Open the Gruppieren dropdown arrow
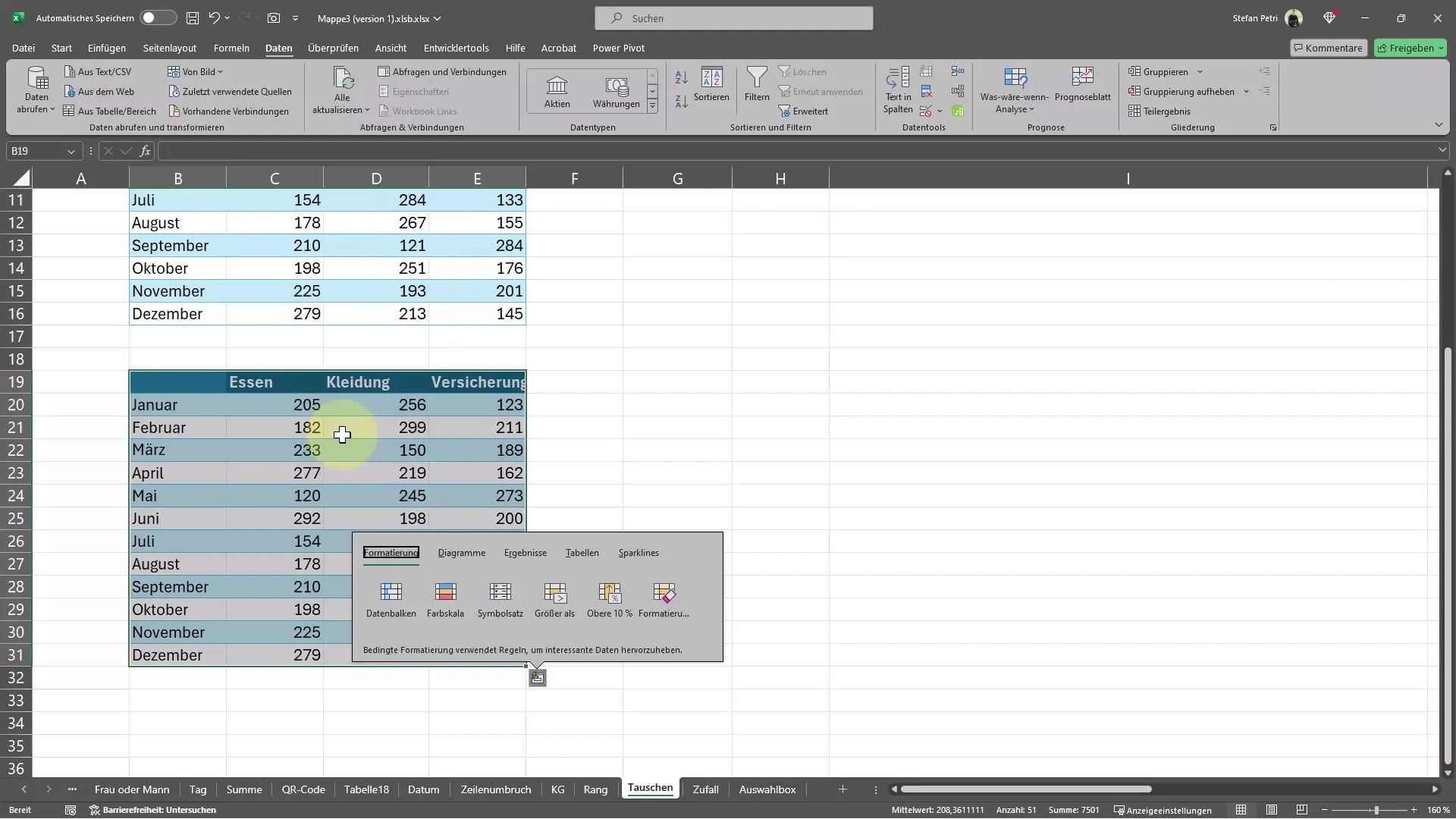 1200,72
